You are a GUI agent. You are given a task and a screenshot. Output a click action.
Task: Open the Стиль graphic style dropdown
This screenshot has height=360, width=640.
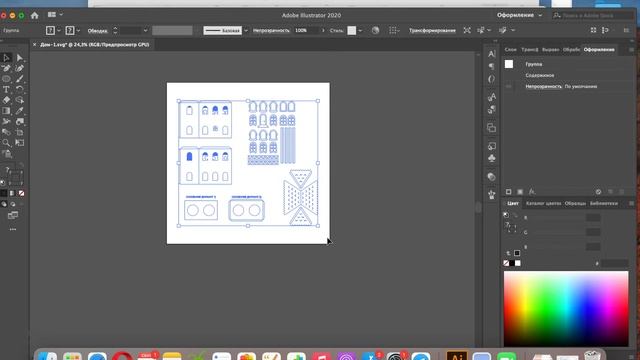click(360, 31)
